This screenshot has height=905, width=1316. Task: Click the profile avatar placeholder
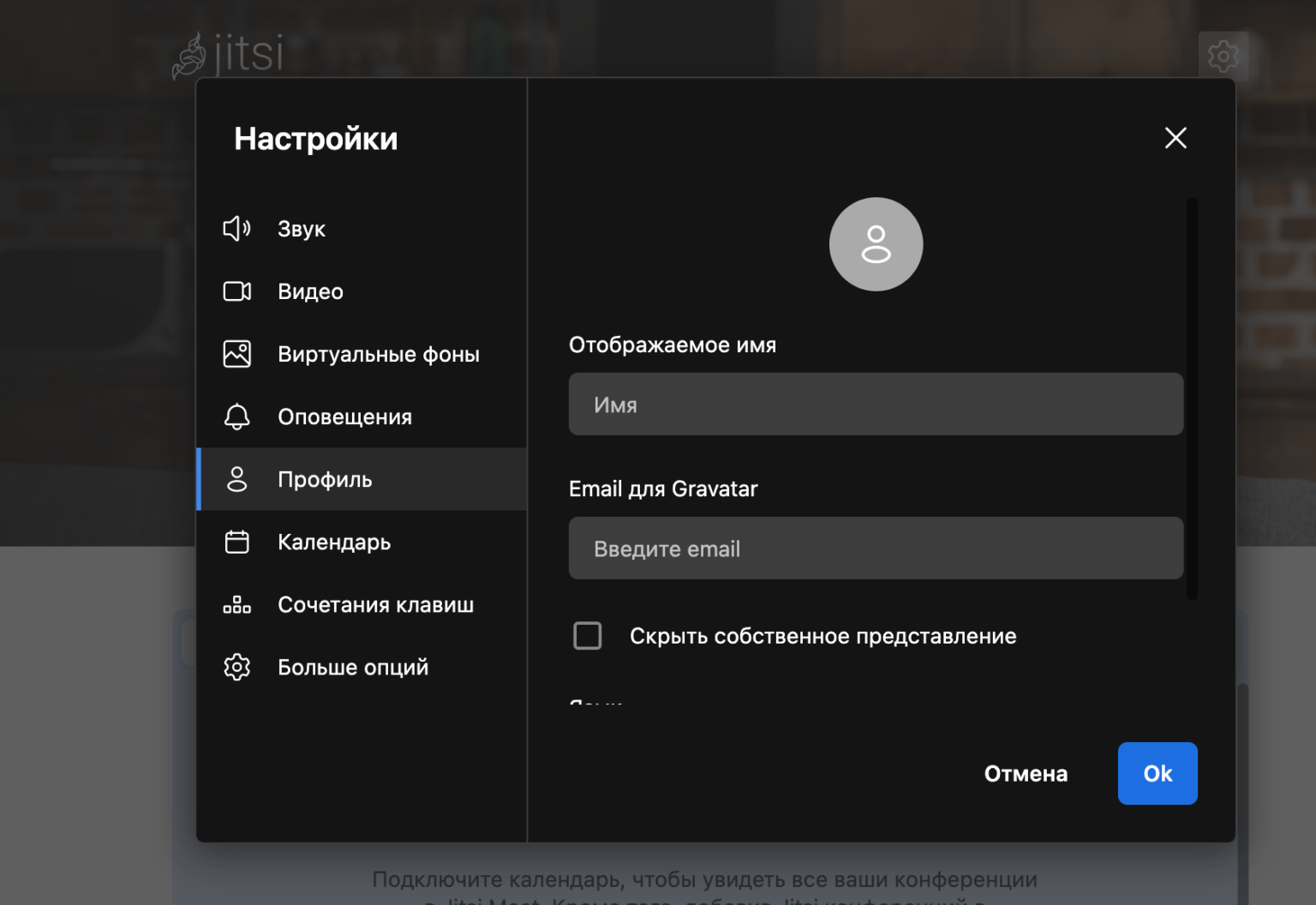point(876,244)
